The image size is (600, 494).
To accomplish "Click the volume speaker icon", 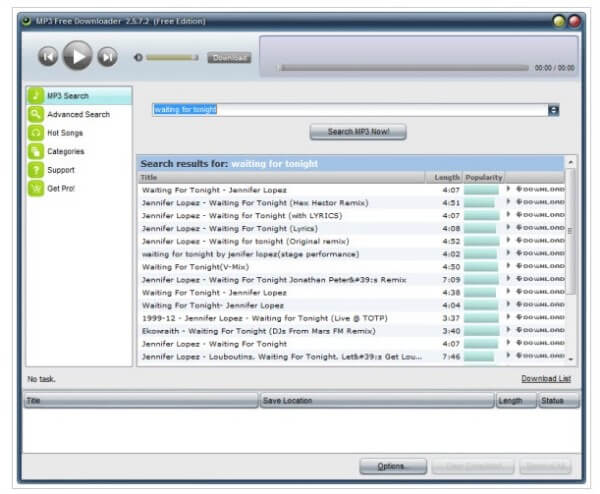I will [x=138, y=57].
